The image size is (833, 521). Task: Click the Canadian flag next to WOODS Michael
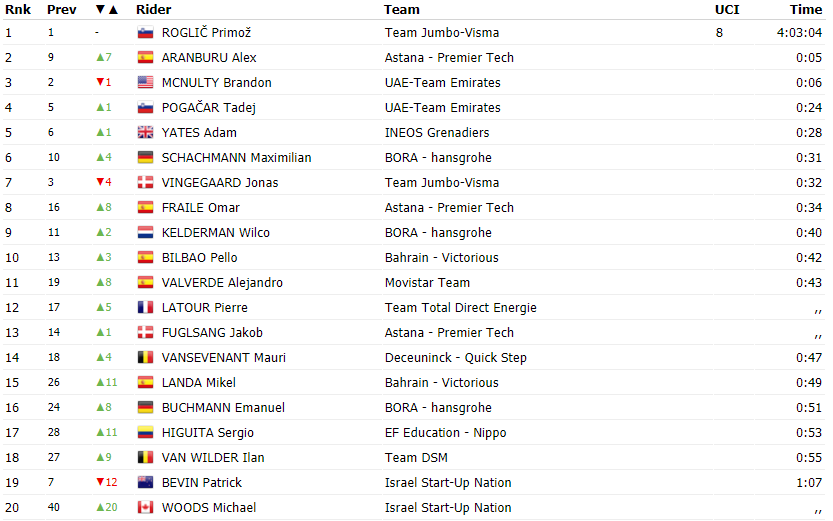[145, 507]
